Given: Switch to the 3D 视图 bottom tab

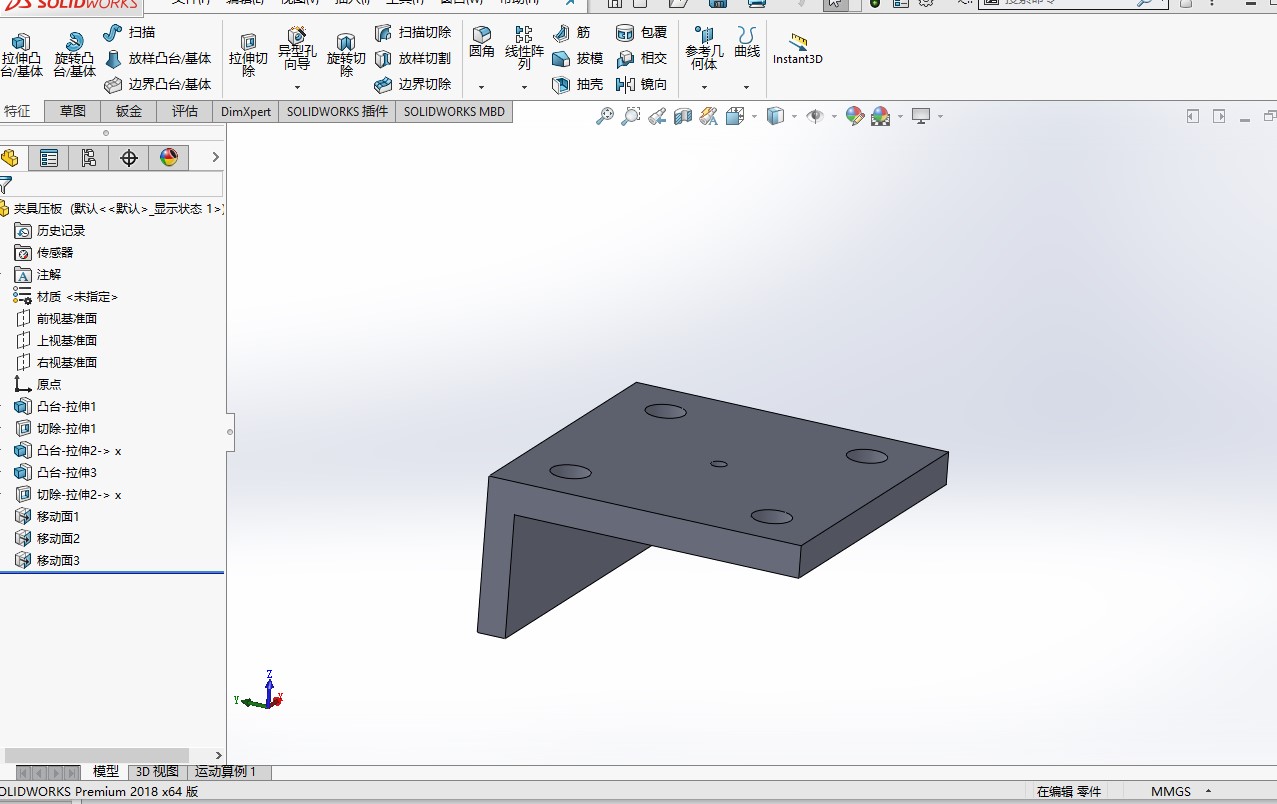Looking at the screenshot, I should 157,772.
